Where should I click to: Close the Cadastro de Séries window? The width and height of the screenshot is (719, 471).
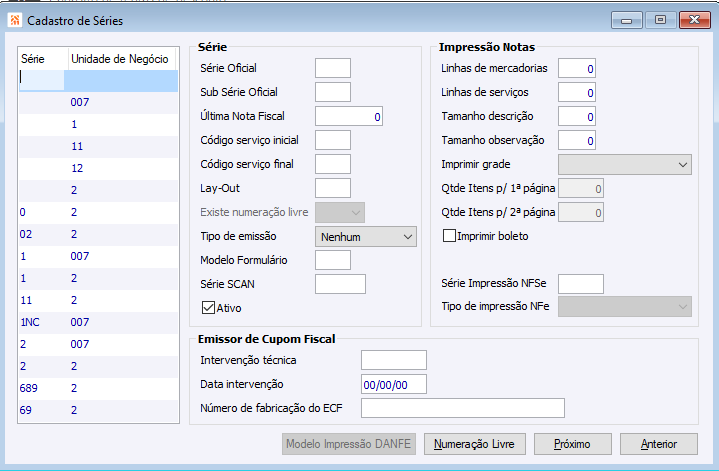(x=695, y=20)
